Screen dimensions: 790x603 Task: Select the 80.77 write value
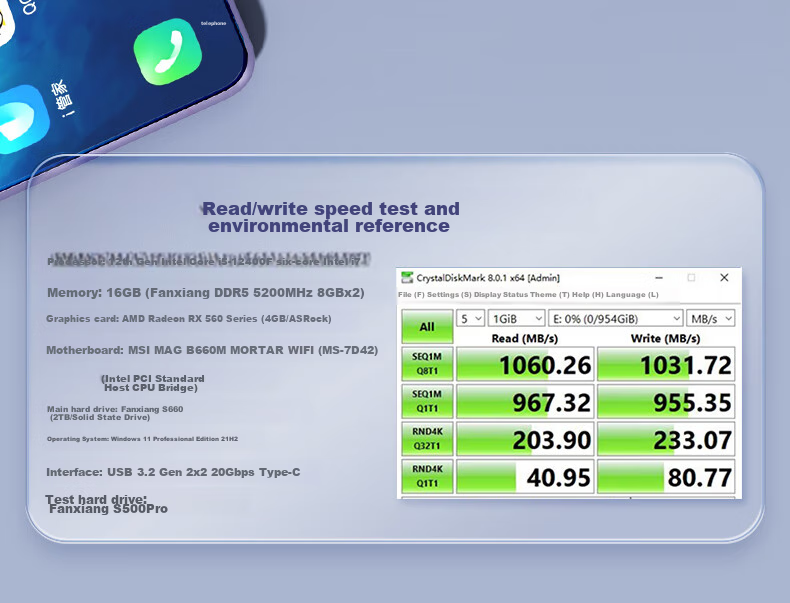click(666, 477)
